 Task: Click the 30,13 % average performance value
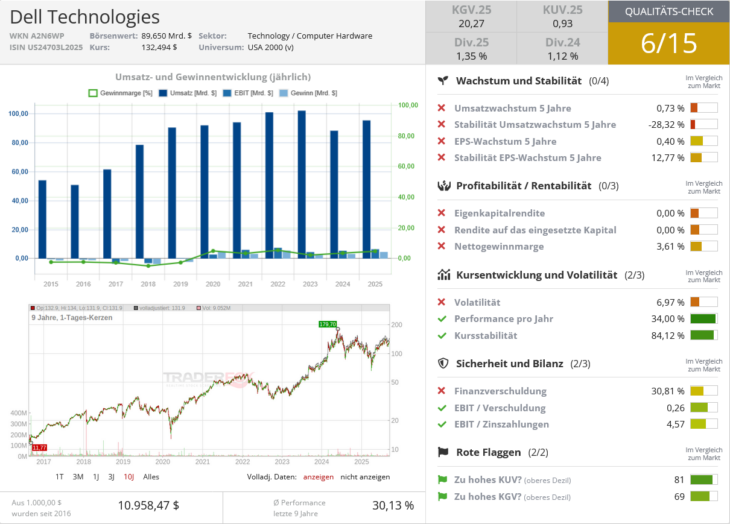point(393,505)
